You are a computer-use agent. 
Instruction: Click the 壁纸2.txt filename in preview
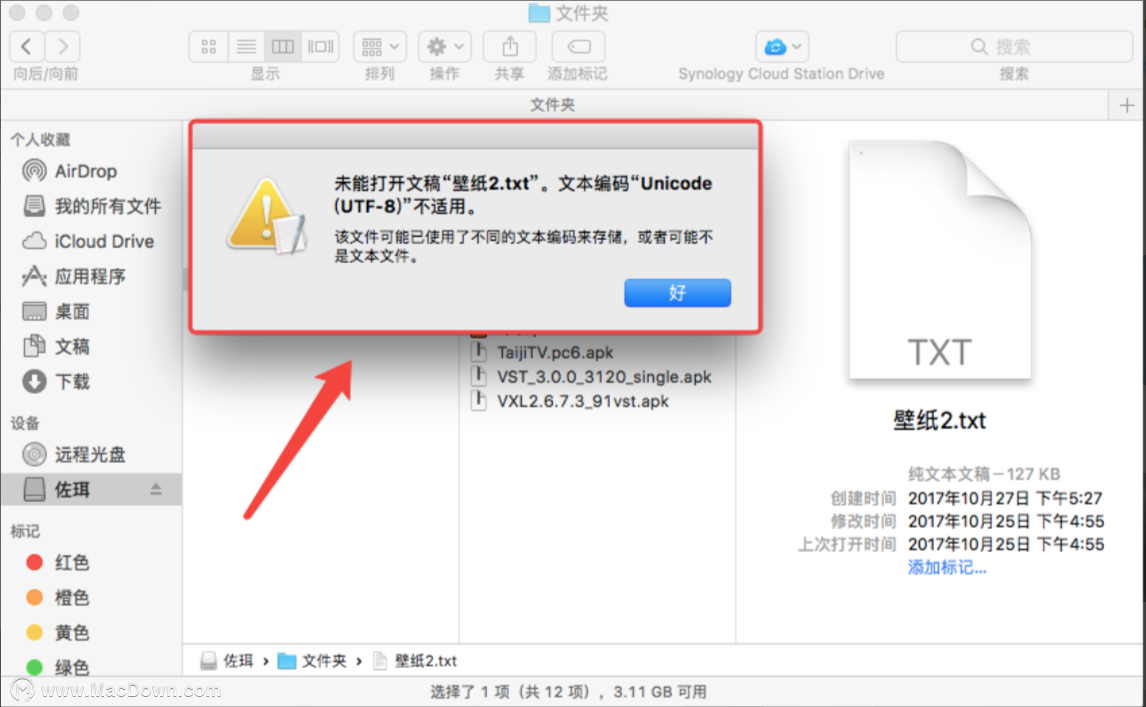click(x=940, y=420)
